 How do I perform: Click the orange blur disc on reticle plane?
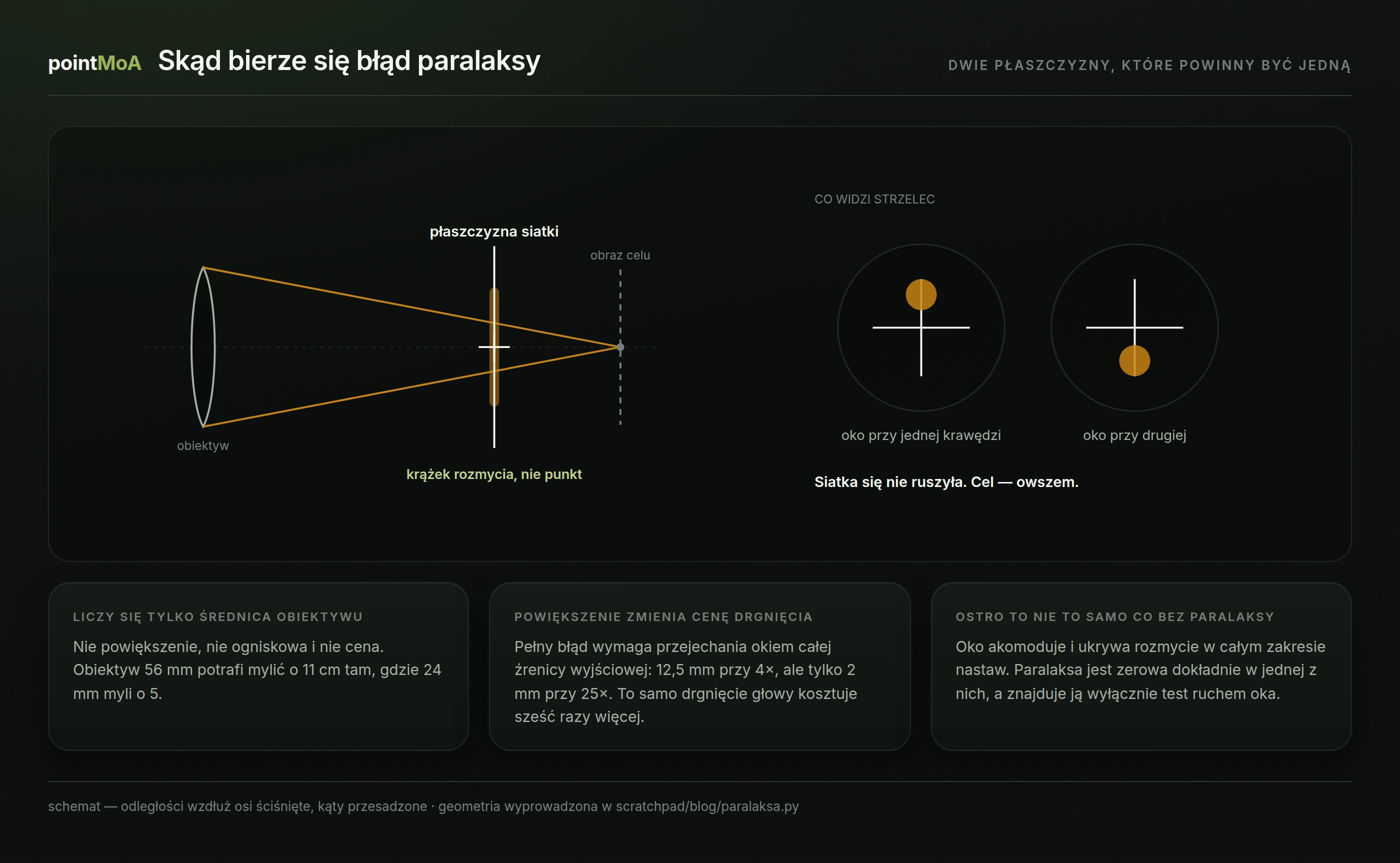(x=494, y=347)
